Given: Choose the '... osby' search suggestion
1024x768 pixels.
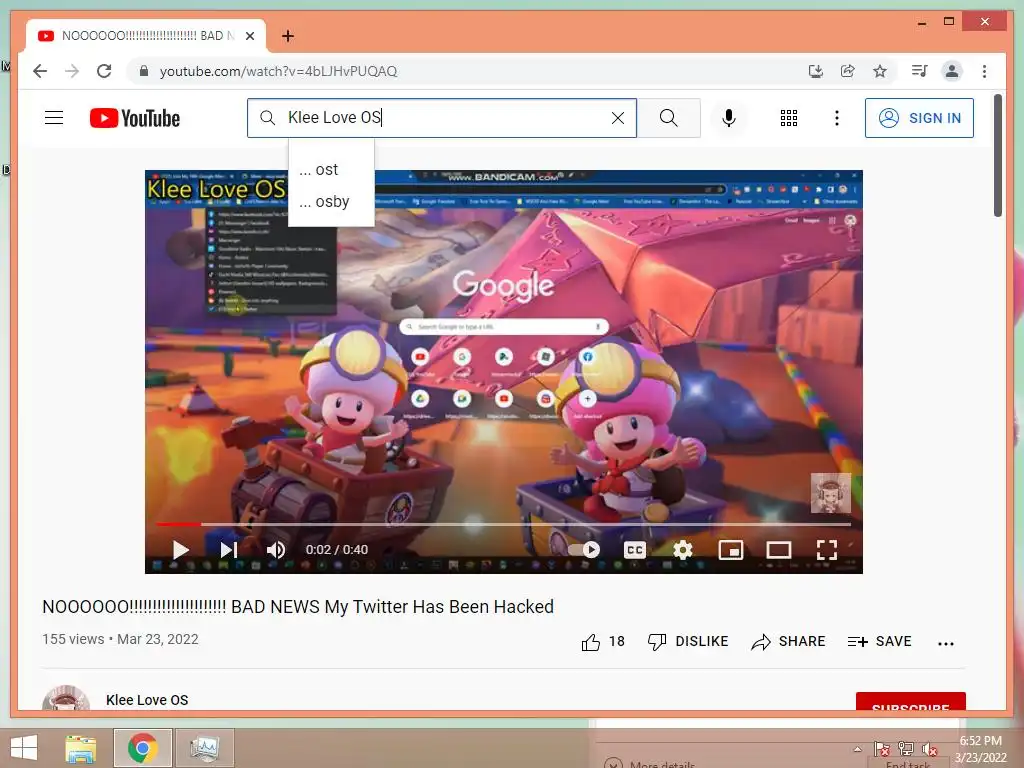Looking at the screenshot, I should (331, 202).
